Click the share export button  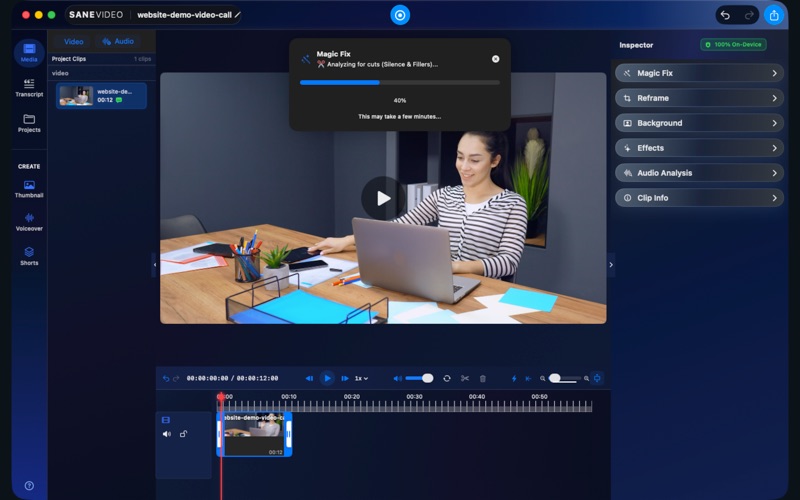(774, 15)
